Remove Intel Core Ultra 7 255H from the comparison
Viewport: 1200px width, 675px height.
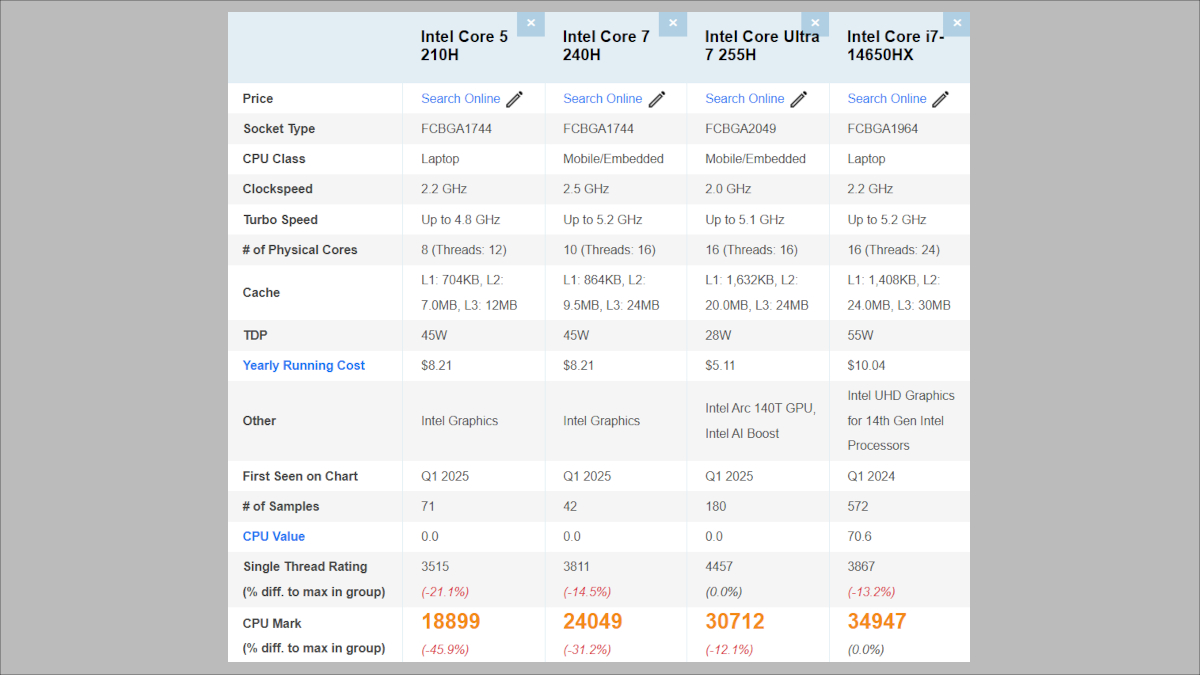point(815,23)
